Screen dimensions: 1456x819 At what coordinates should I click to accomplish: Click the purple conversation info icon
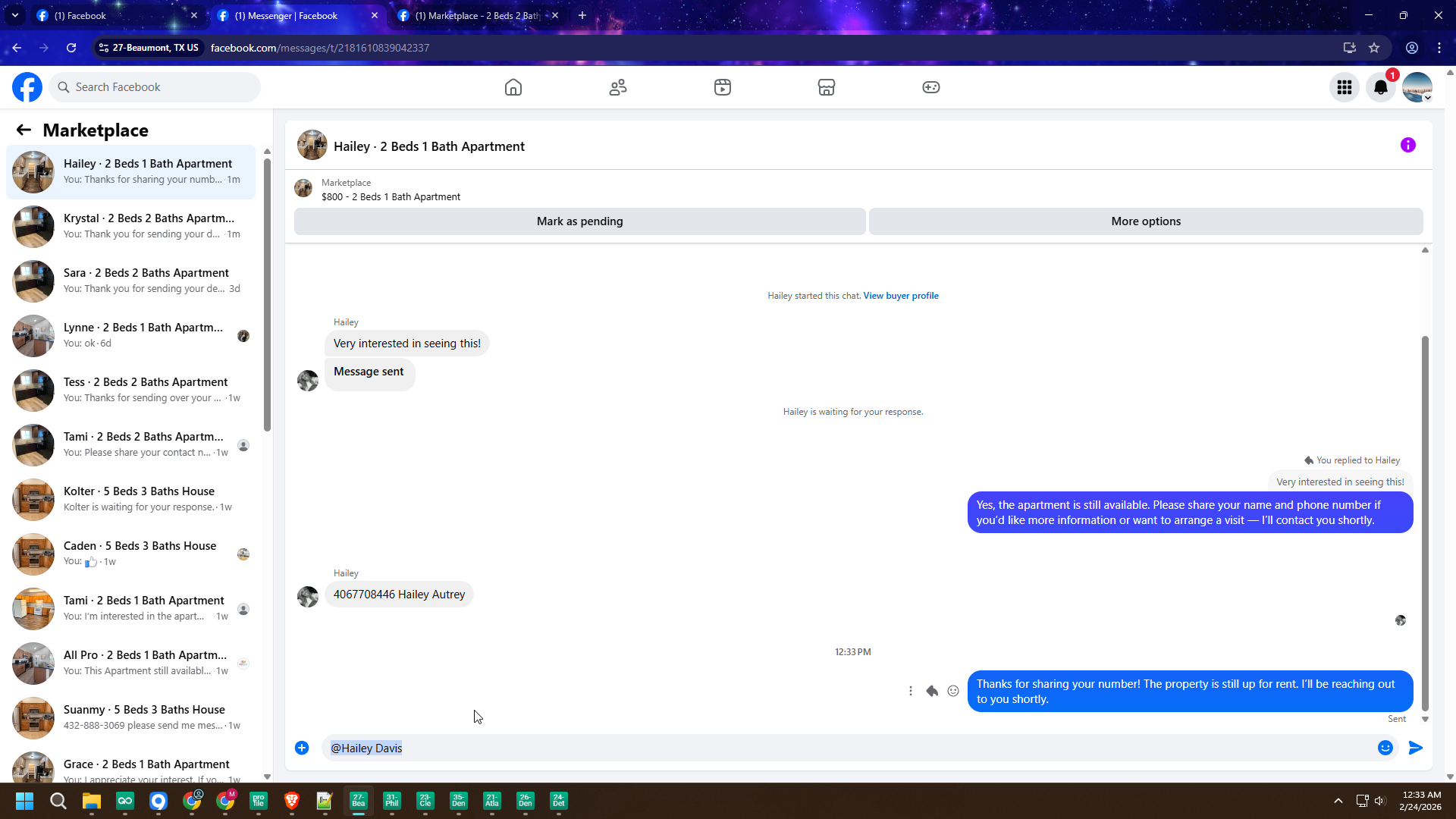coord(1408,145)
